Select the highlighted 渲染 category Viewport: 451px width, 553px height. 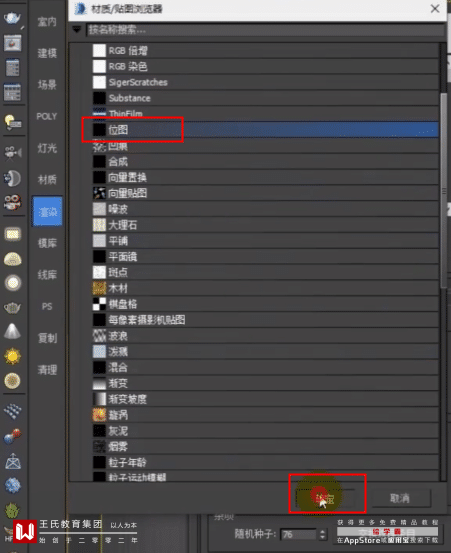click(x=47, y=212)
